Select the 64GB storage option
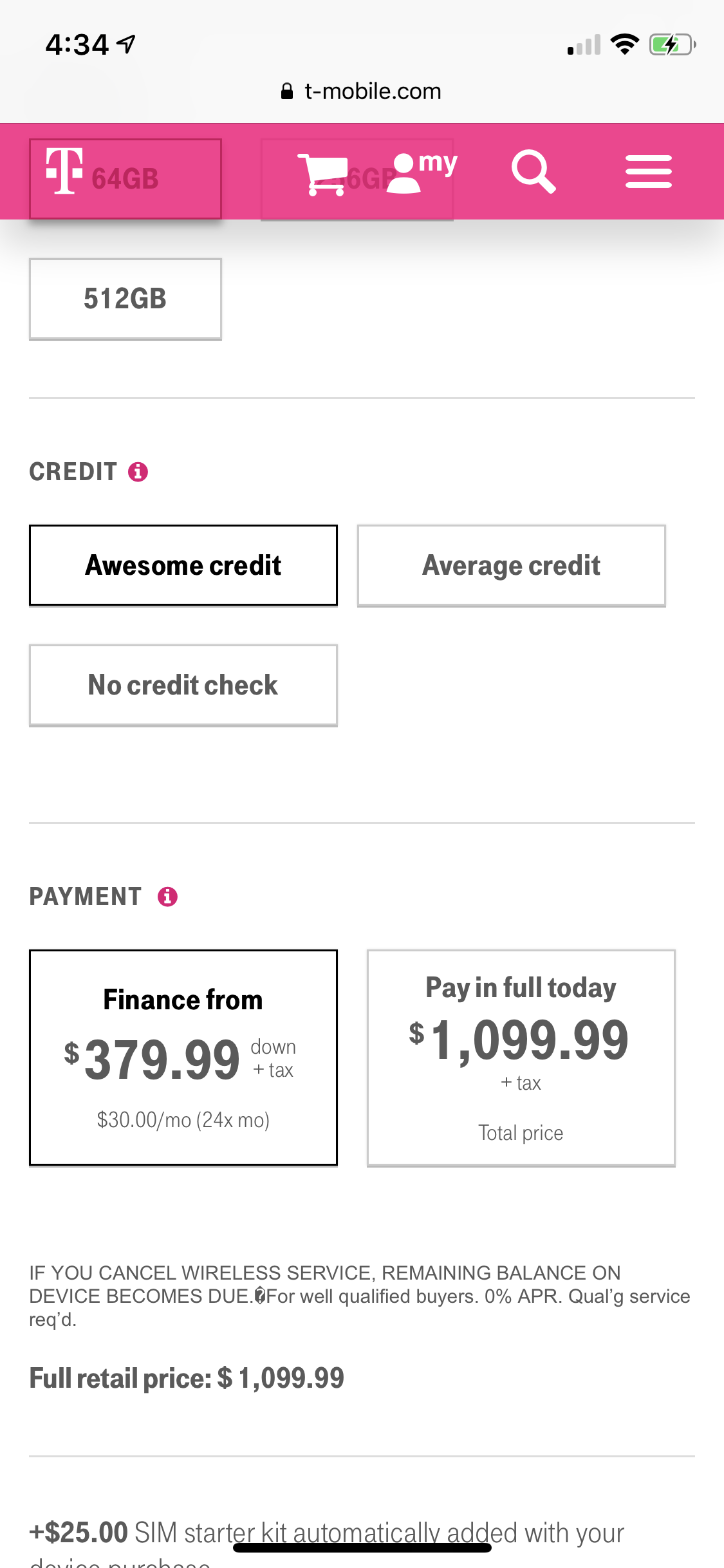 125,179
